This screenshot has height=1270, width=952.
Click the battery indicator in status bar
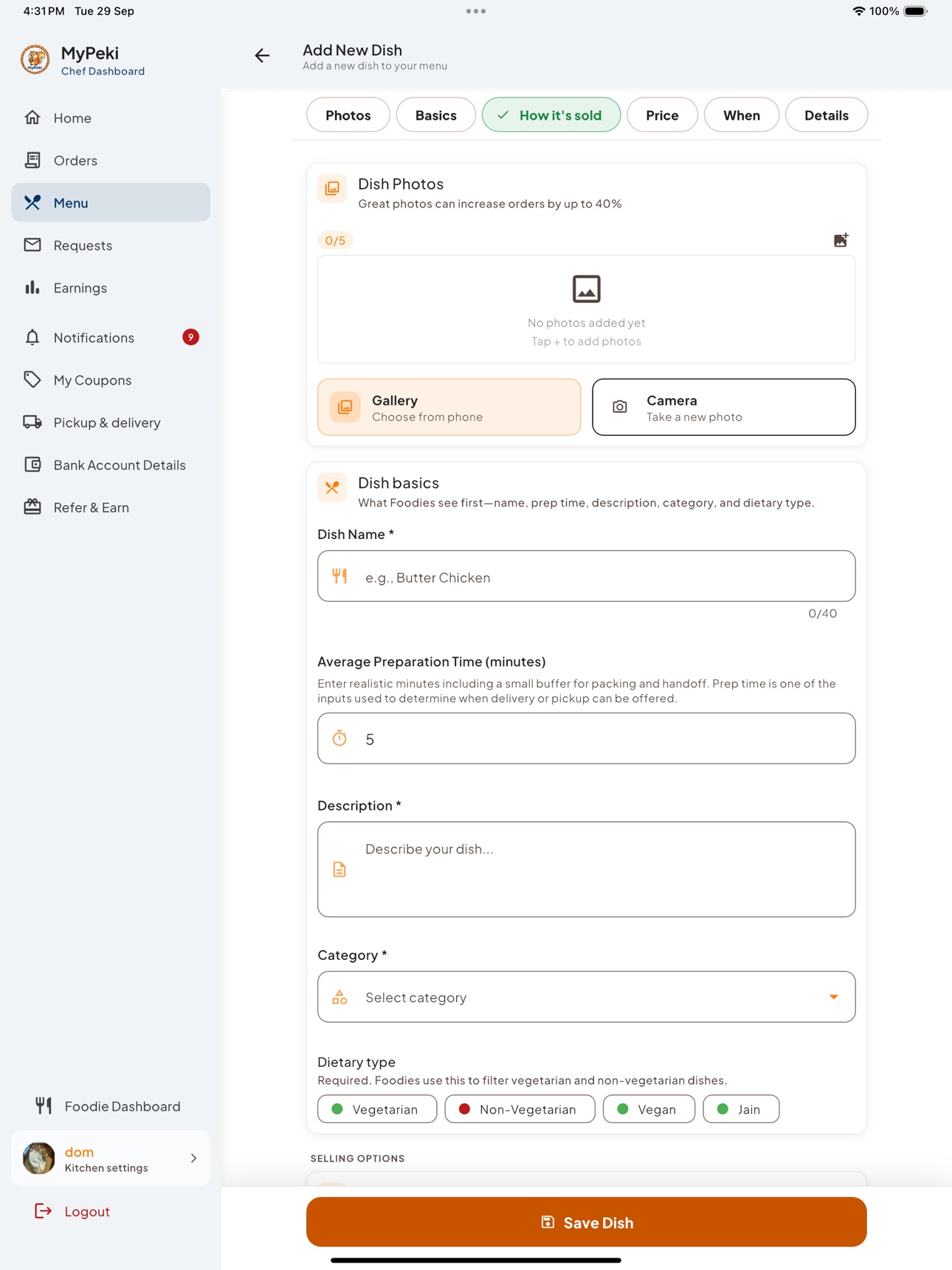pyautogui.click(x=916, y=11)
